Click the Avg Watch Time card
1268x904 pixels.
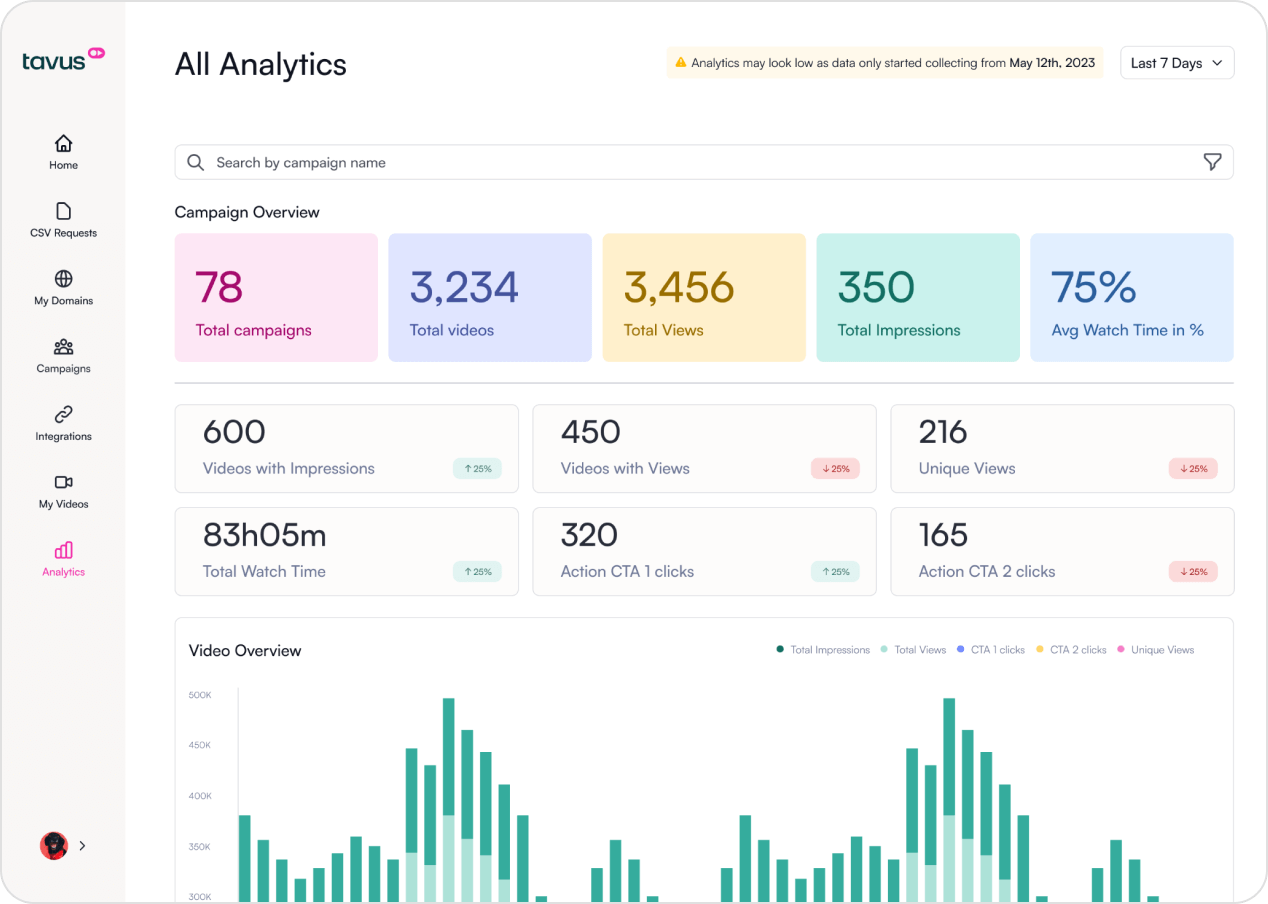1131,298
